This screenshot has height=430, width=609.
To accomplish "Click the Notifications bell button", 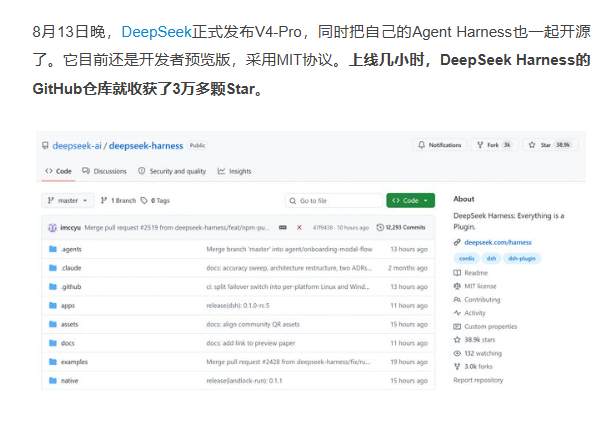I will [x=440, y=145].
